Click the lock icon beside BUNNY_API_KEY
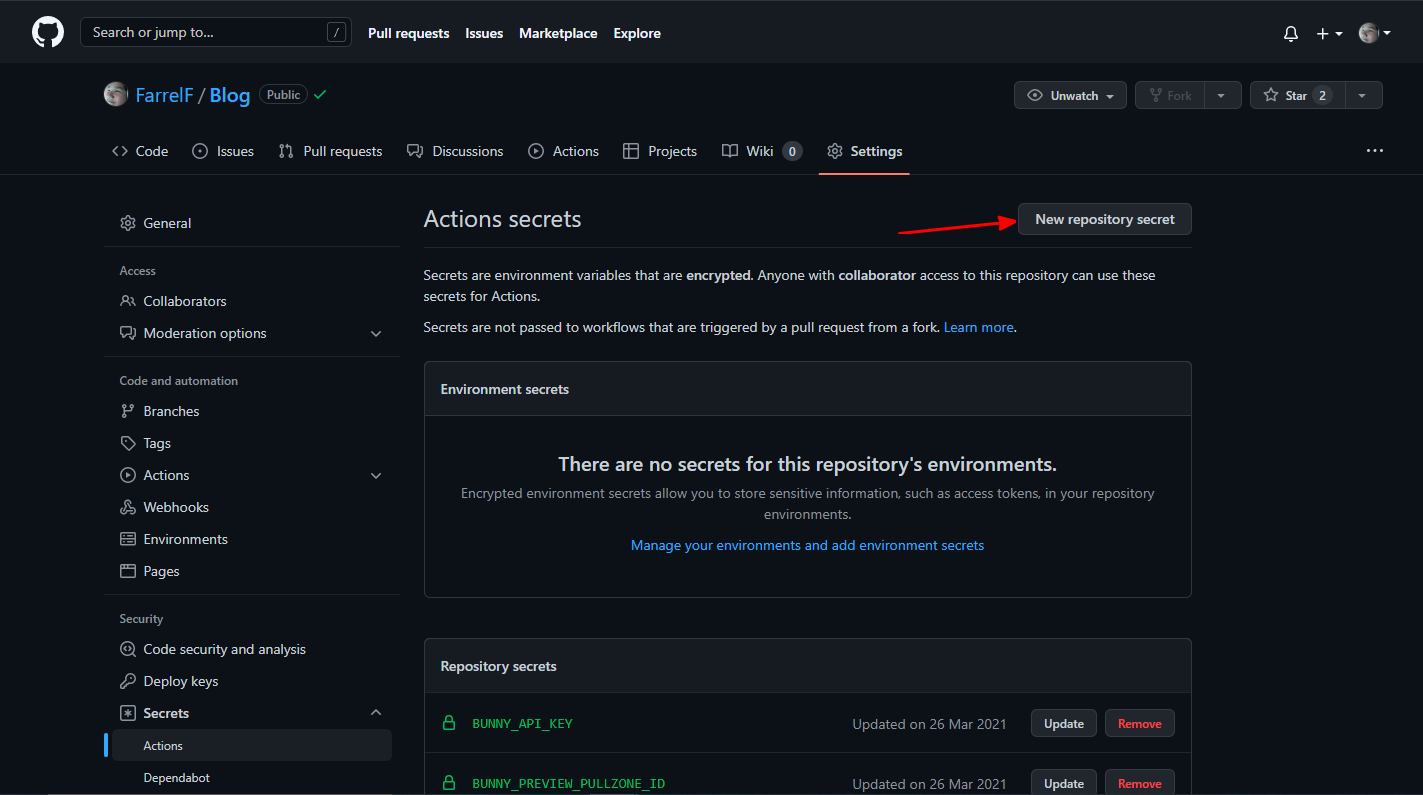This screenshot has height=795, width=1423. pos(449,723)
